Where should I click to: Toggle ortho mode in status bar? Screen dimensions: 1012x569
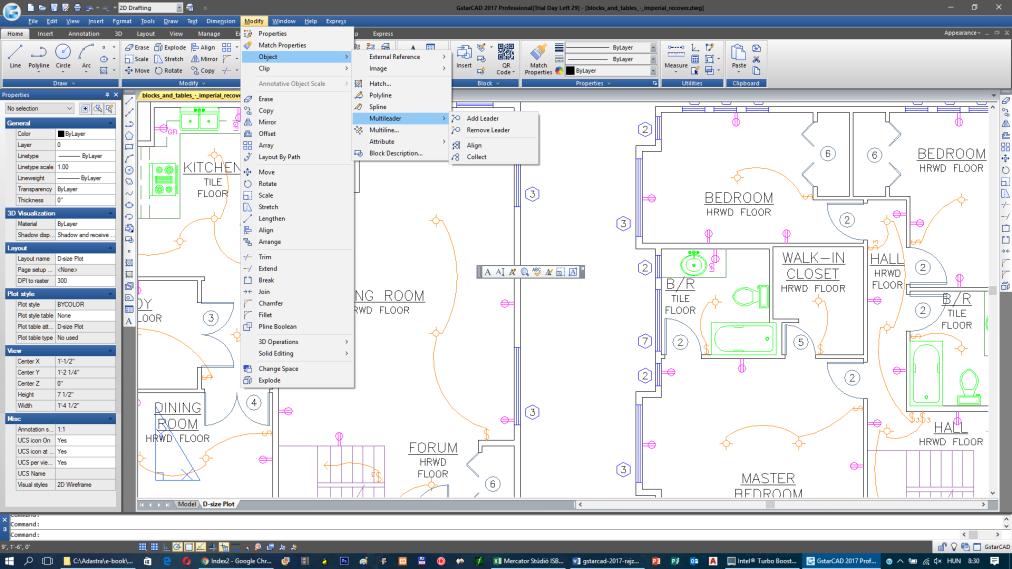166,546
